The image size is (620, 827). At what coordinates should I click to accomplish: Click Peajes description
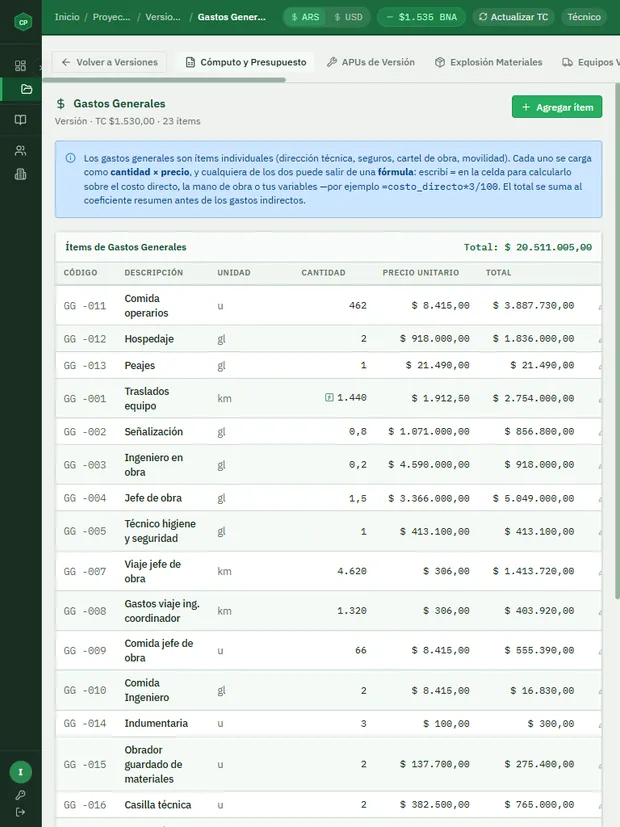(x=140, y=366)
